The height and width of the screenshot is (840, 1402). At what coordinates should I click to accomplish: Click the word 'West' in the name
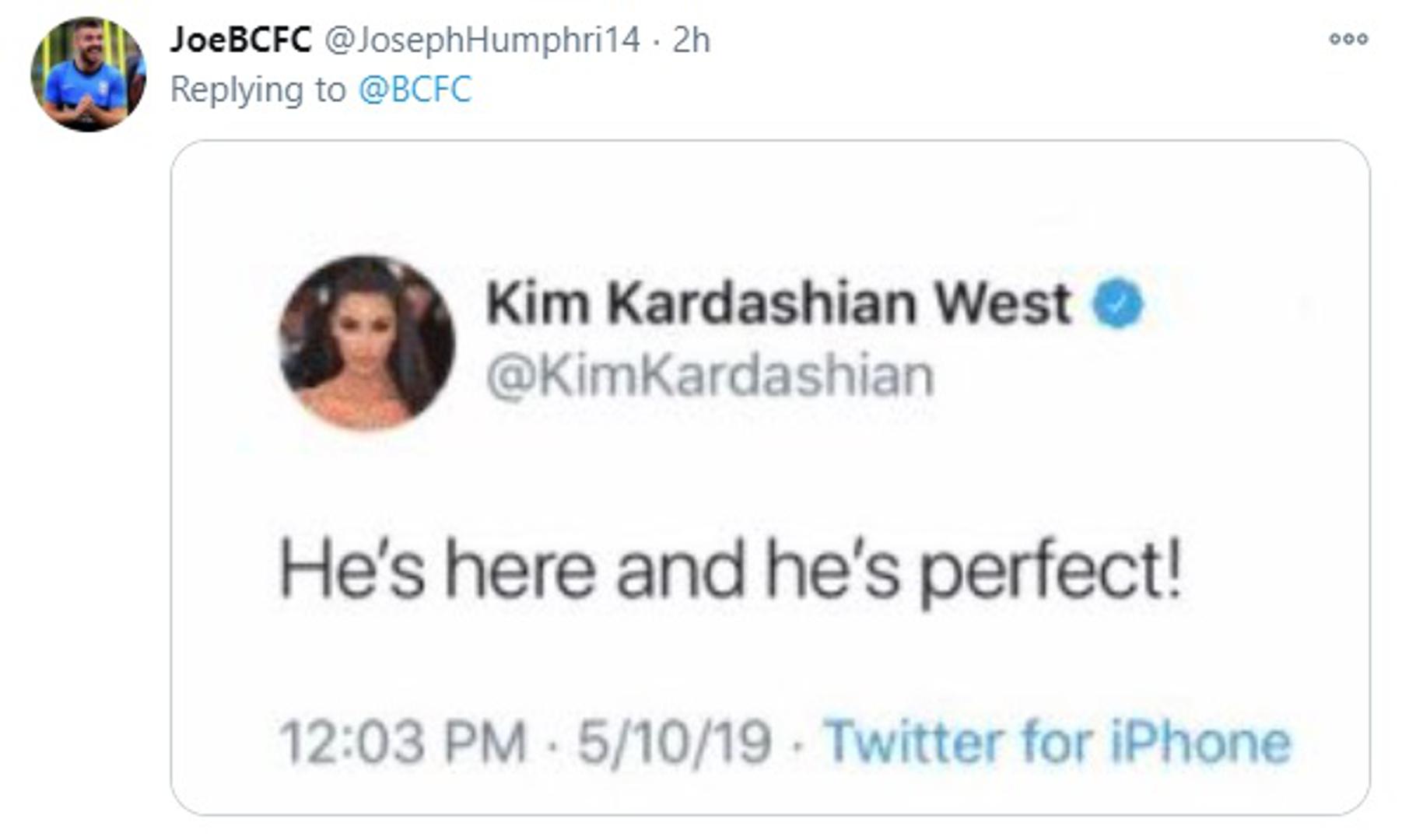pos(1002,303)
